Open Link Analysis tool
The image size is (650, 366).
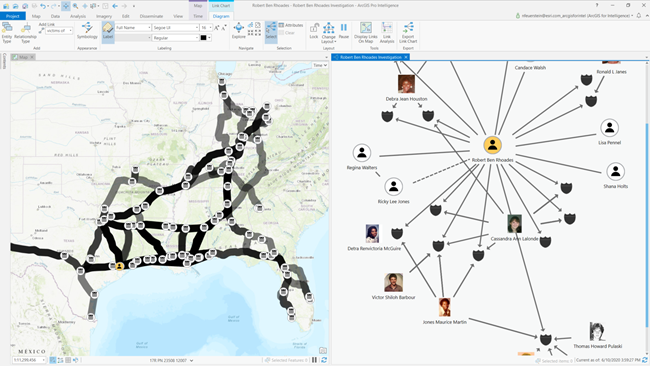[x=387, y=33]
